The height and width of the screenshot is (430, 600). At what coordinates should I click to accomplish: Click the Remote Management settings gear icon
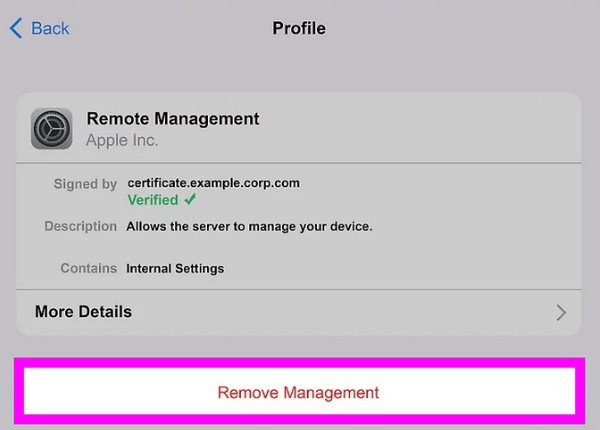(51, 129)
